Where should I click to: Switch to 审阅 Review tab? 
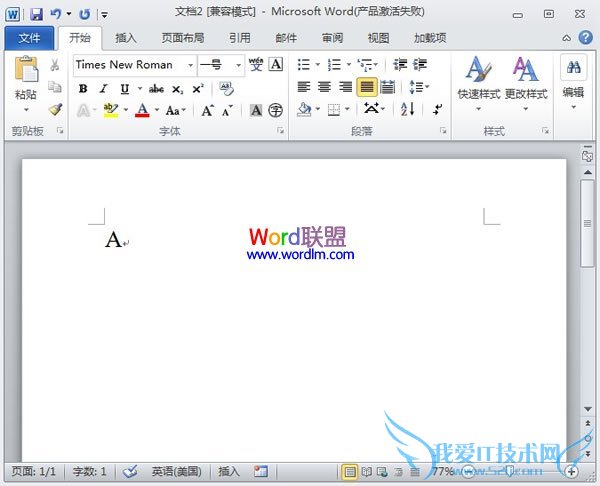tap(332, 38)
